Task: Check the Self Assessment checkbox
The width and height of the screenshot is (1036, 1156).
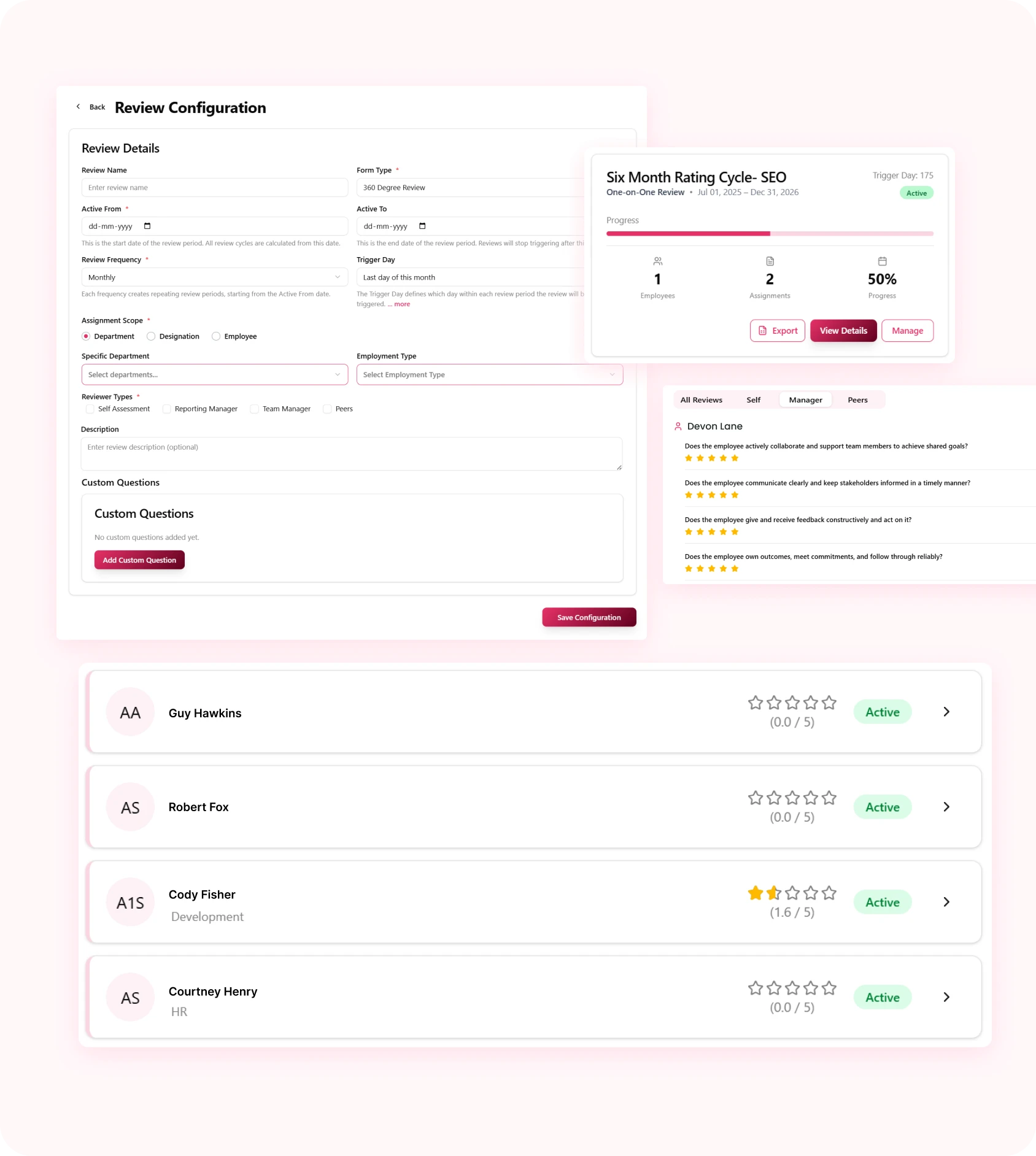Action: click(x=90, y=409)
